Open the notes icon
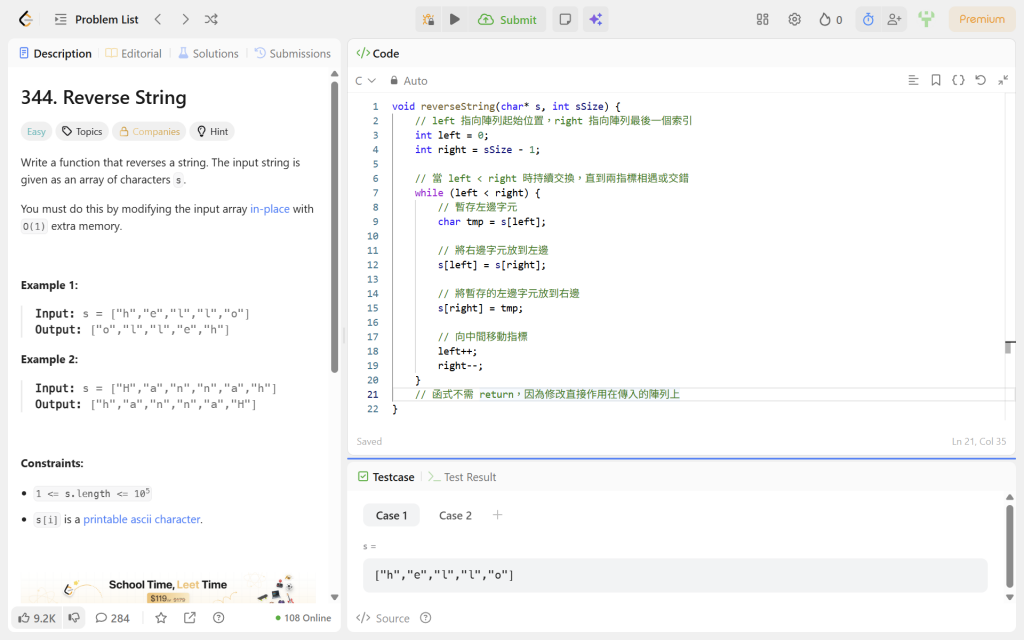The height and width of the screenshot is (640, 1024). coord(566,20)
